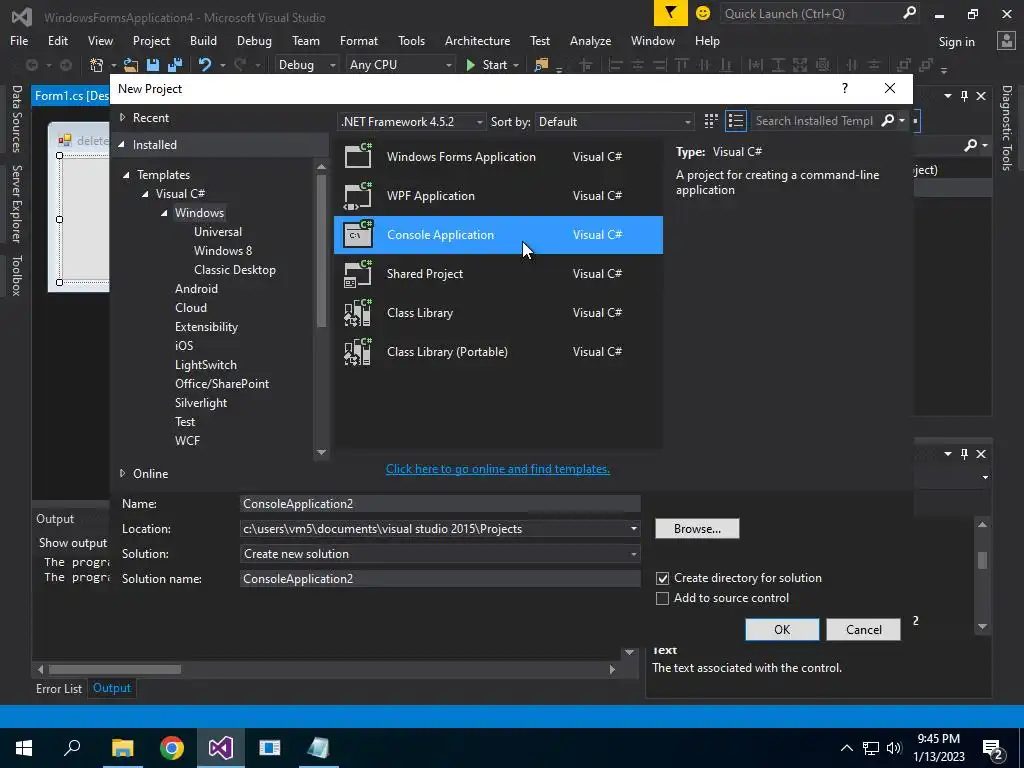The image size is (1024, 768).
Task: Click the green Start debugging arrow
Action: pos(470,65)
